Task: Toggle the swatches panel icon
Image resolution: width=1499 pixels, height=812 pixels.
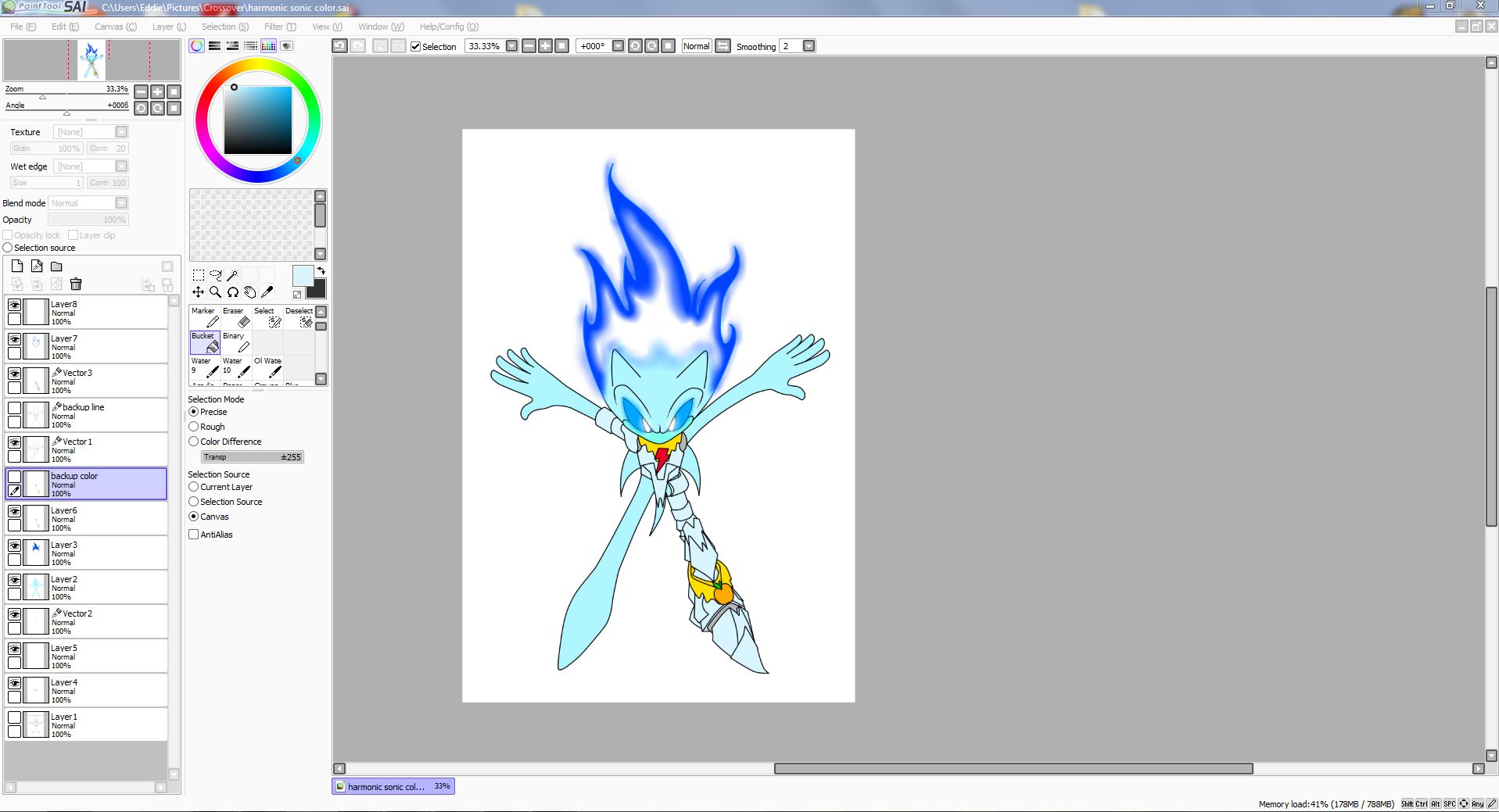Action: point(268,46)
